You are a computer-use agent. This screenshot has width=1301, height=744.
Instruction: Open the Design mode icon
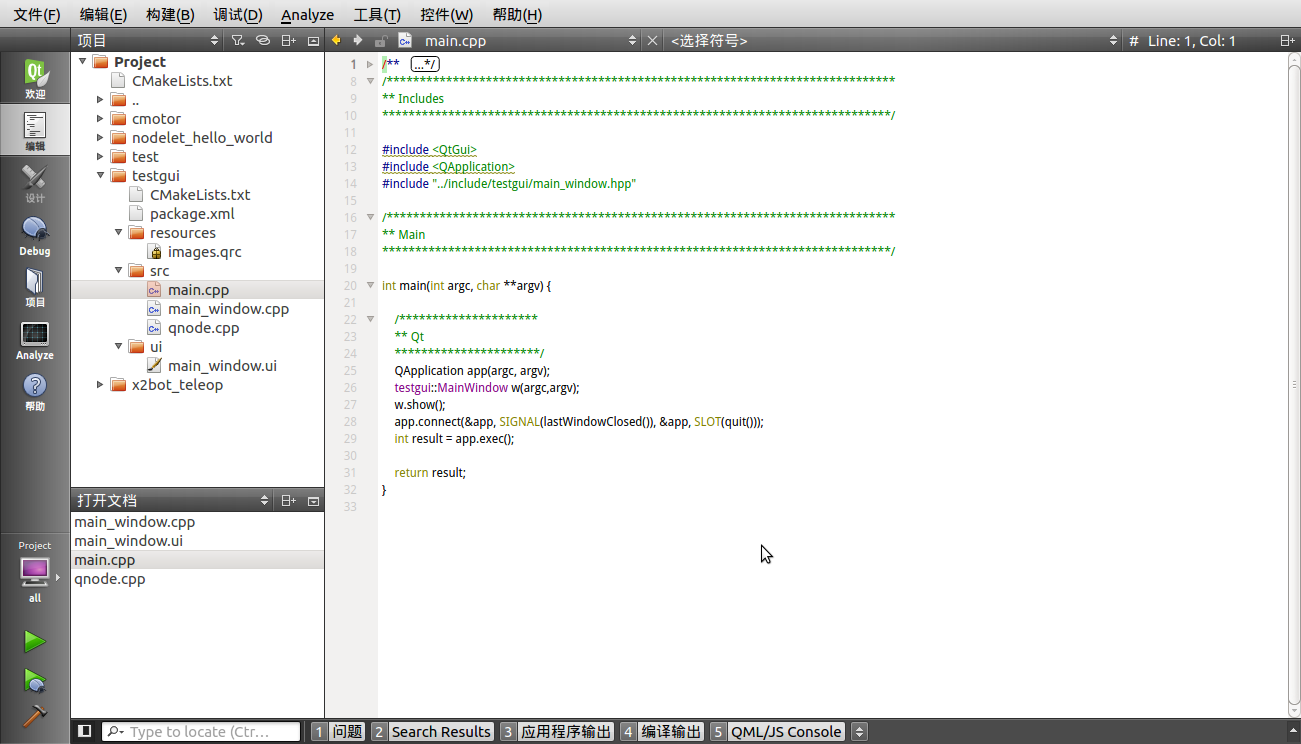[35, 183]
